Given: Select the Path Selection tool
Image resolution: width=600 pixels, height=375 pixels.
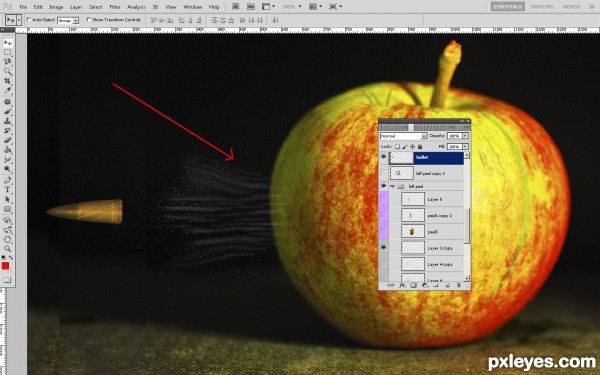Looking at the screenshot, I should (8, 199).
